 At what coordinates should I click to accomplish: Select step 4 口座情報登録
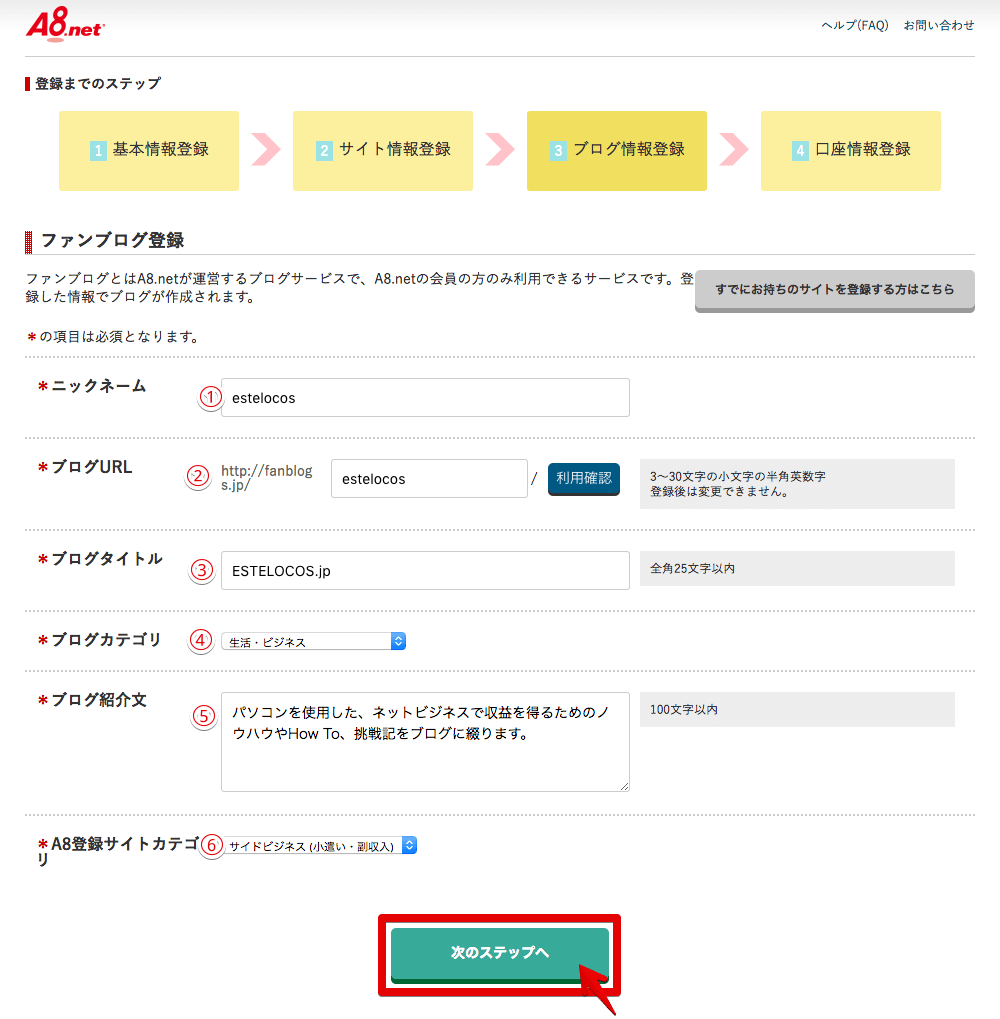tap(851, 151)
